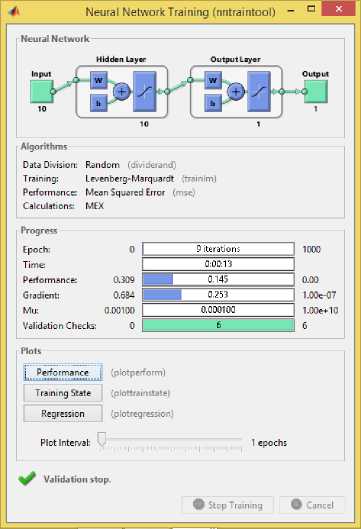361x529 pixels.
Task: Click the '(plotregression)' text
Action: tap(142, 414)
